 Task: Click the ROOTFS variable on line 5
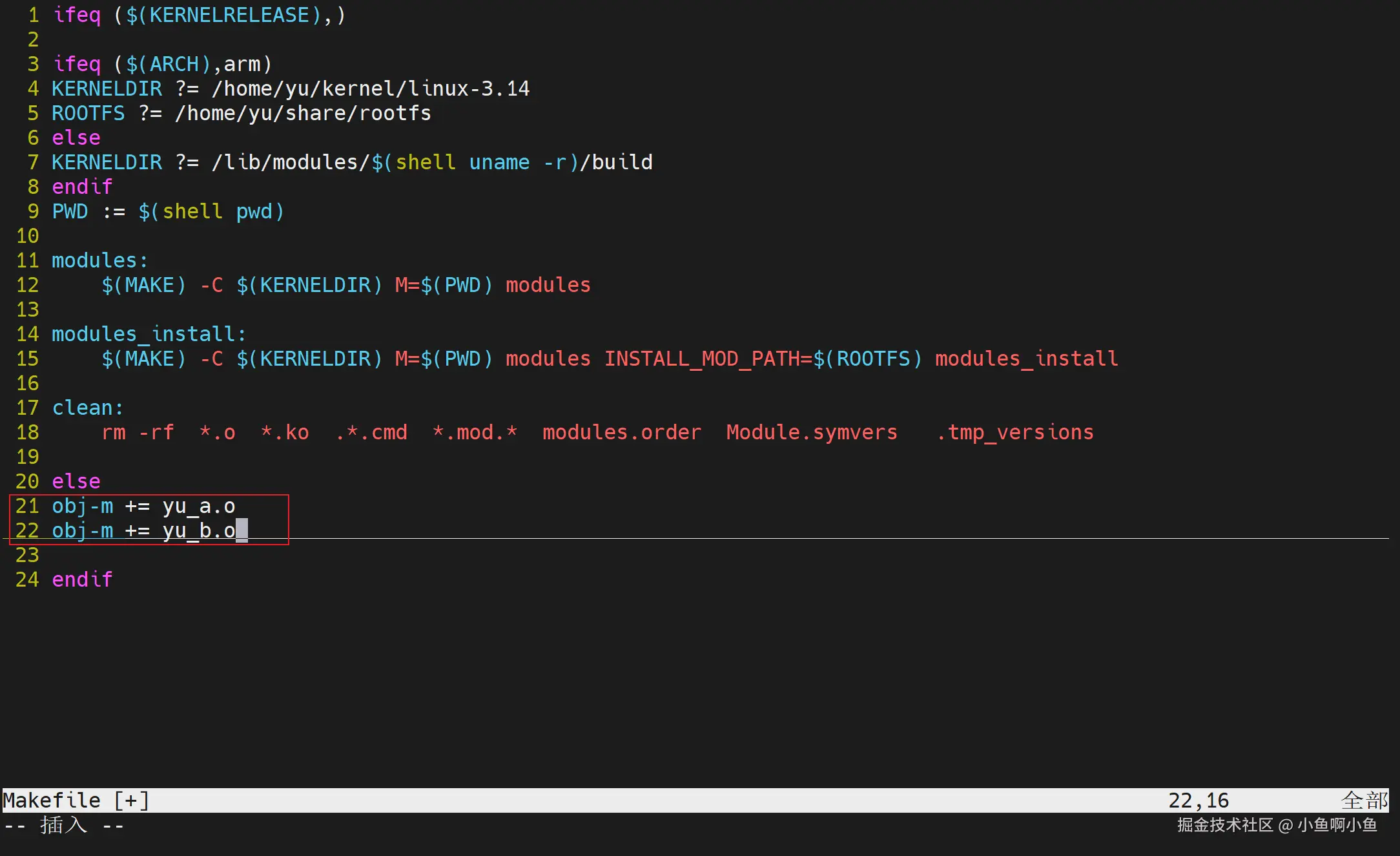tap(88, 113)
